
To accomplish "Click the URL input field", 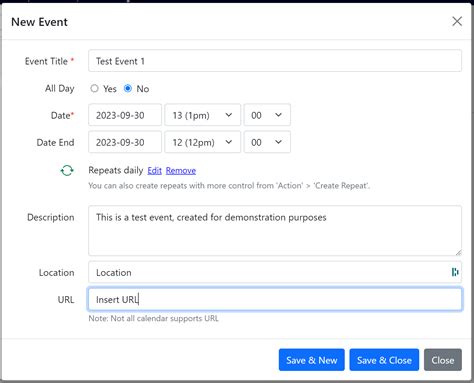I will (275, 299).
